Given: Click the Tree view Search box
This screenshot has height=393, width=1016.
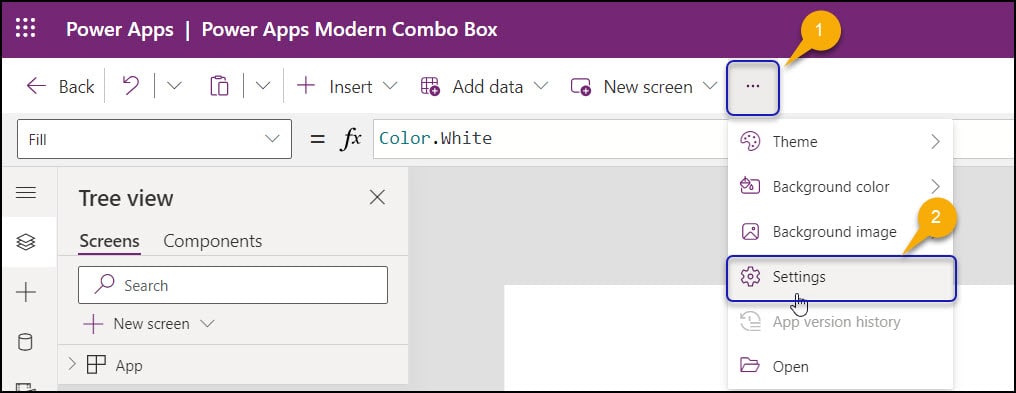Looking at the screenshot, I should 233,285.
